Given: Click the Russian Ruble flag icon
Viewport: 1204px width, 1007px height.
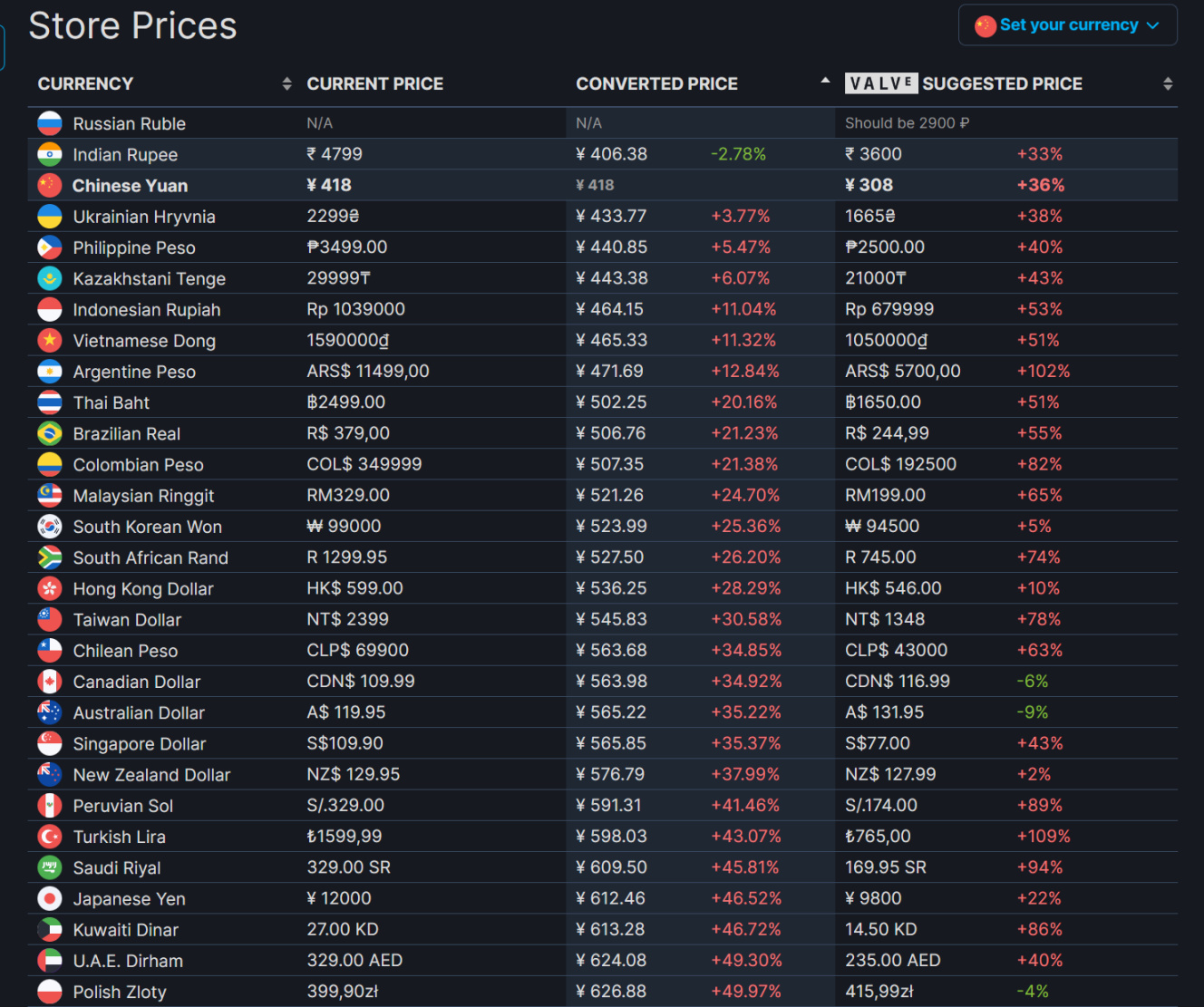Looking at the screenshot, I should click(50, 123).
